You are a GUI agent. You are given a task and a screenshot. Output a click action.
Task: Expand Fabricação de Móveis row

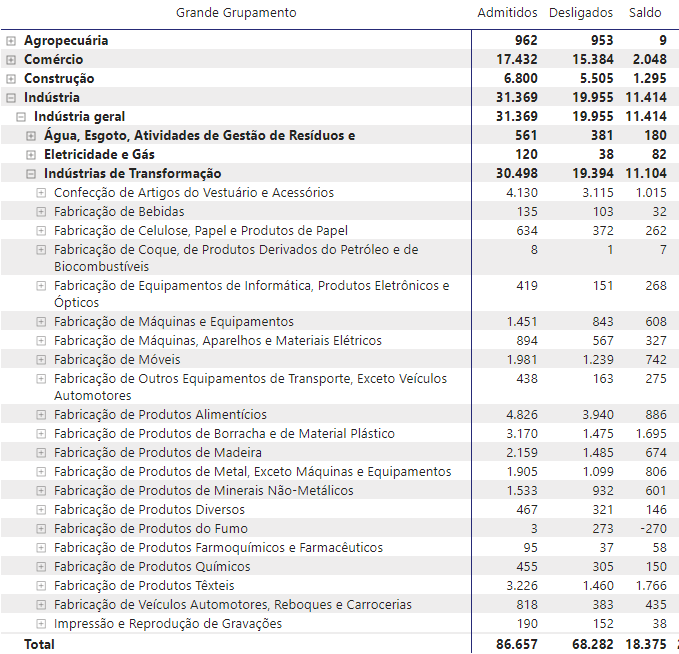(x=41, y=360)
